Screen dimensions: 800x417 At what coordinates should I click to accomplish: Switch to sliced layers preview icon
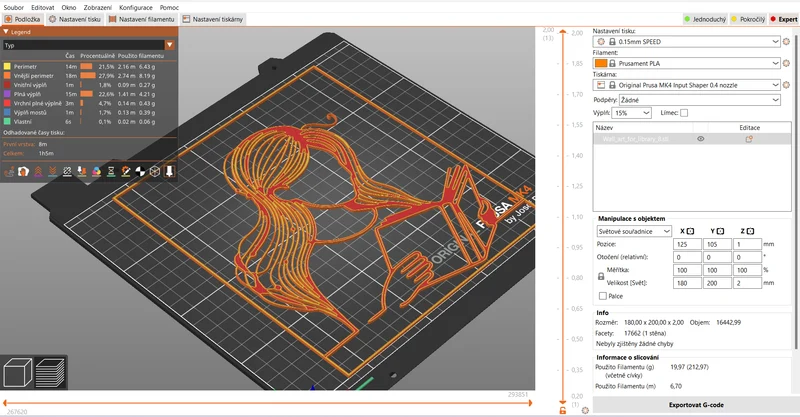50,372
